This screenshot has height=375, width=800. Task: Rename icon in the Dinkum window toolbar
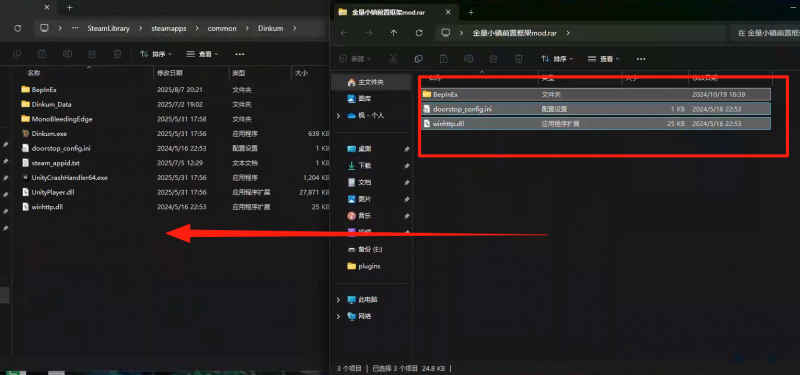[67, 54]
